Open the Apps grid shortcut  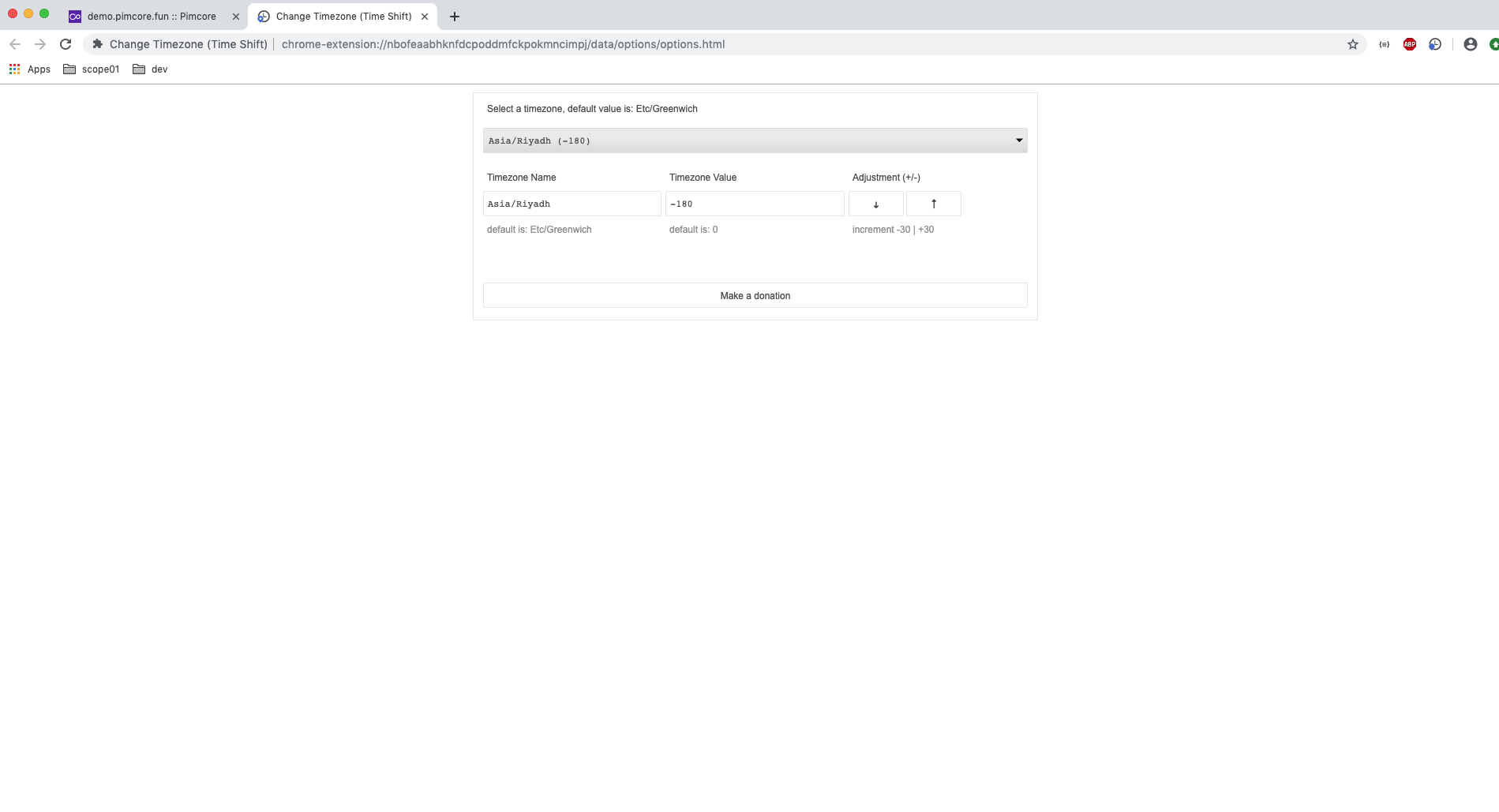[x=30, y=69]
